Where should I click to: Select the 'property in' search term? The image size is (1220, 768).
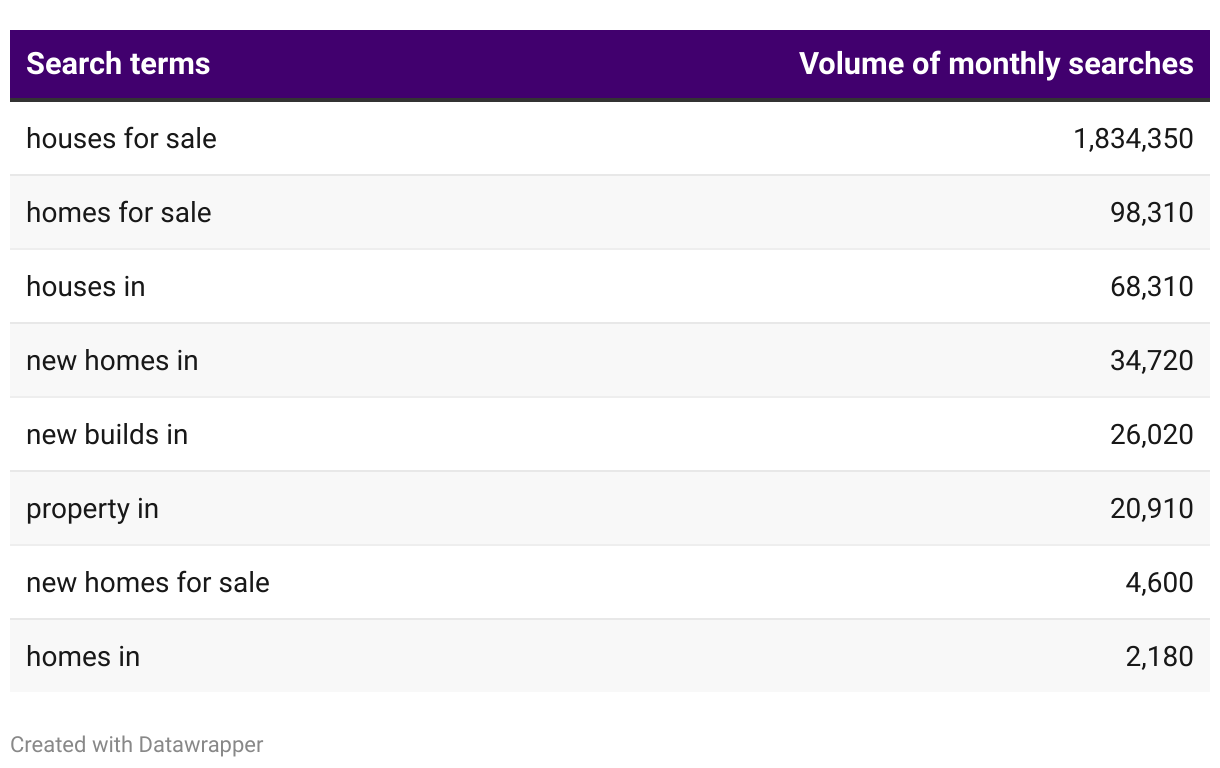(x=92, y=509)
